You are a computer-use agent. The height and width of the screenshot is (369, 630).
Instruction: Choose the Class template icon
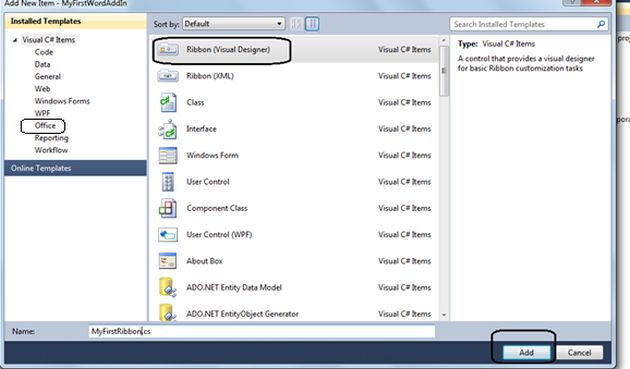(168, 102)
